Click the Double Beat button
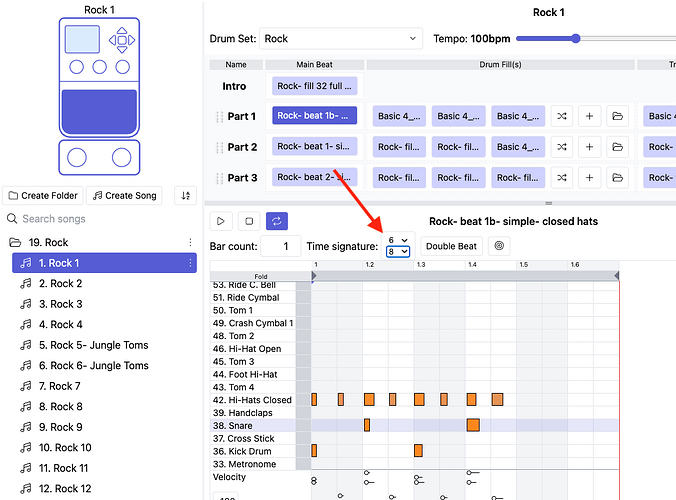The image size is (676, 500). click(x=452, y=246)
